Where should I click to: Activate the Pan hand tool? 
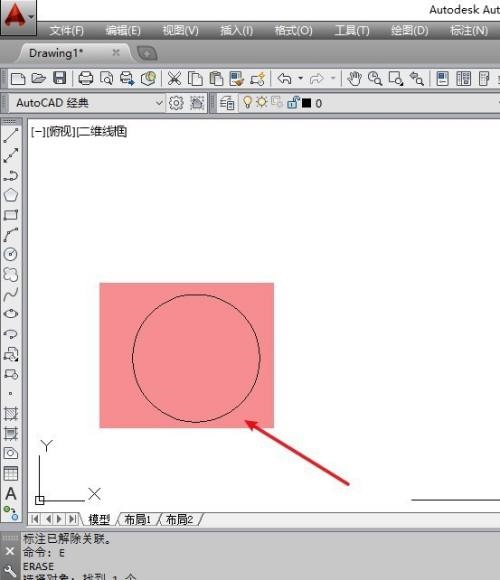[354, 78]
